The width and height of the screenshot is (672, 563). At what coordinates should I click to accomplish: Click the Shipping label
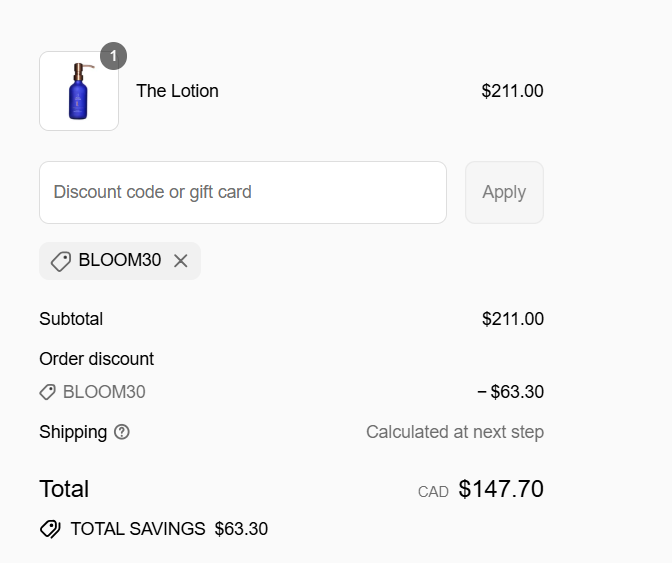pyautogui.click(x=73, y=432)
